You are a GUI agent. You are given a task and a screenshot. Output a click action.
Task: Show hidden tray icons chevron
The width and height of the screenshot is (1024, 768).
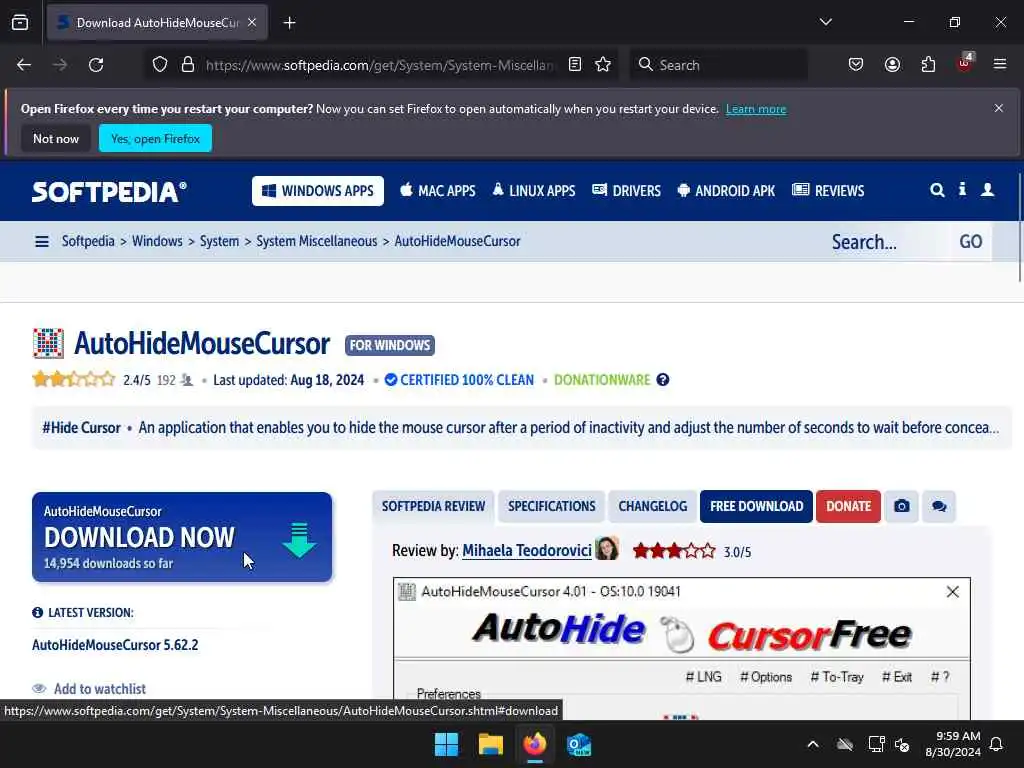(x=813, y=744)
